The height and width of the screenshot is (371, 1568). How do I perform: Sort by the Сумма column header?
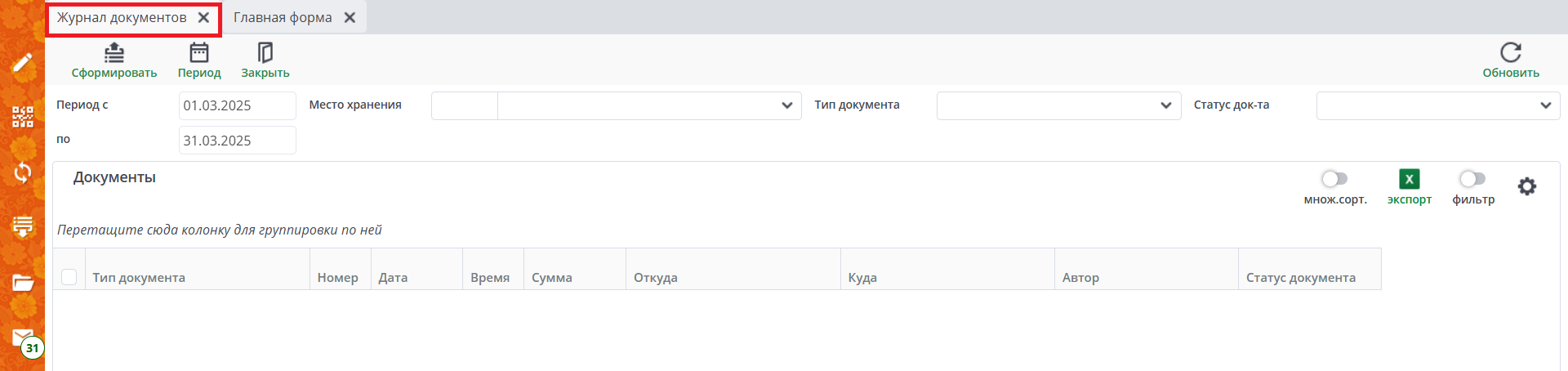click(x=552, y=278)
